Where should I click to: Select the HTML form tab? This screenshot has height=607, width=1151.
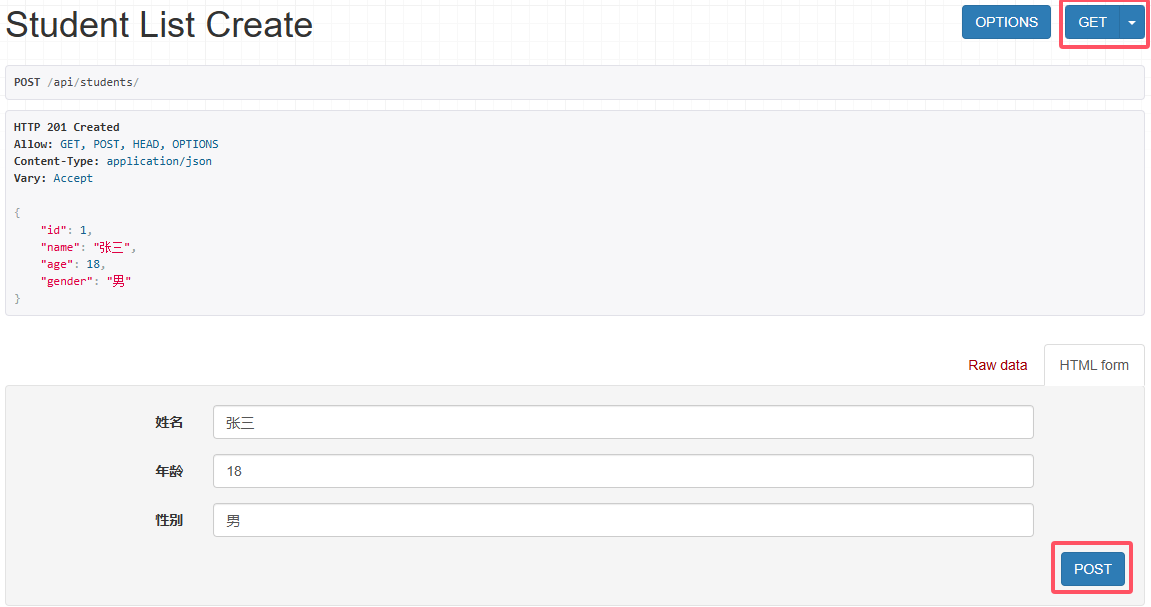coord(1094,365)
